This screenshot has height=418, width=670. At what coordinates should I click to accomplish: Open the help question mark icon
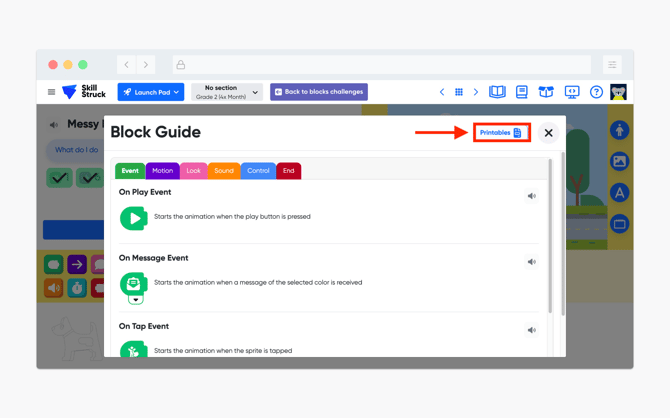pyautogui.click(x=596, y=92)
